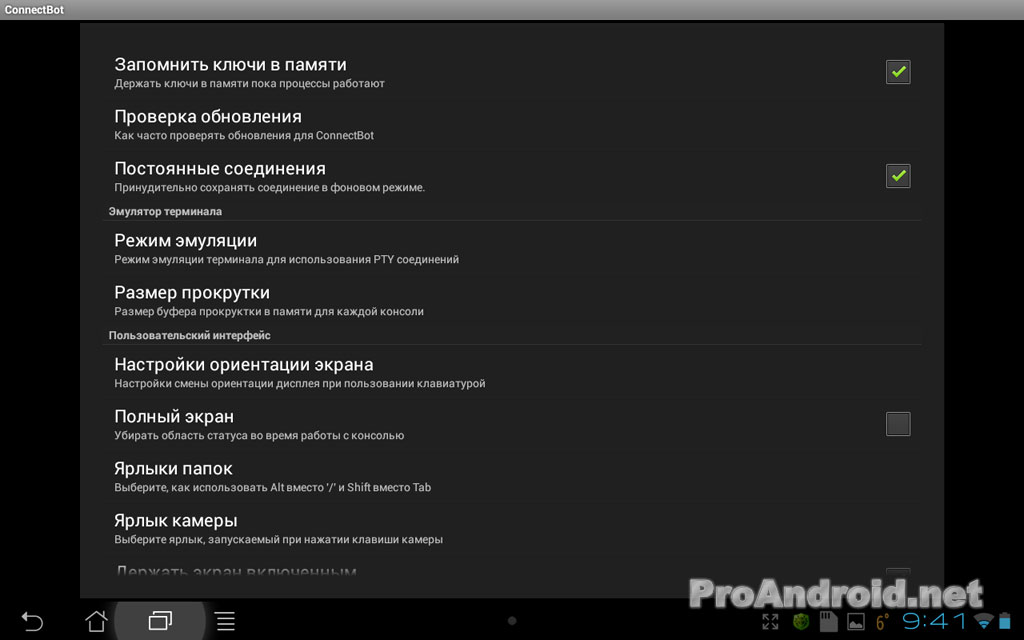Open the recent apps icon
1024x640 pixels.
tap(160, 620)
